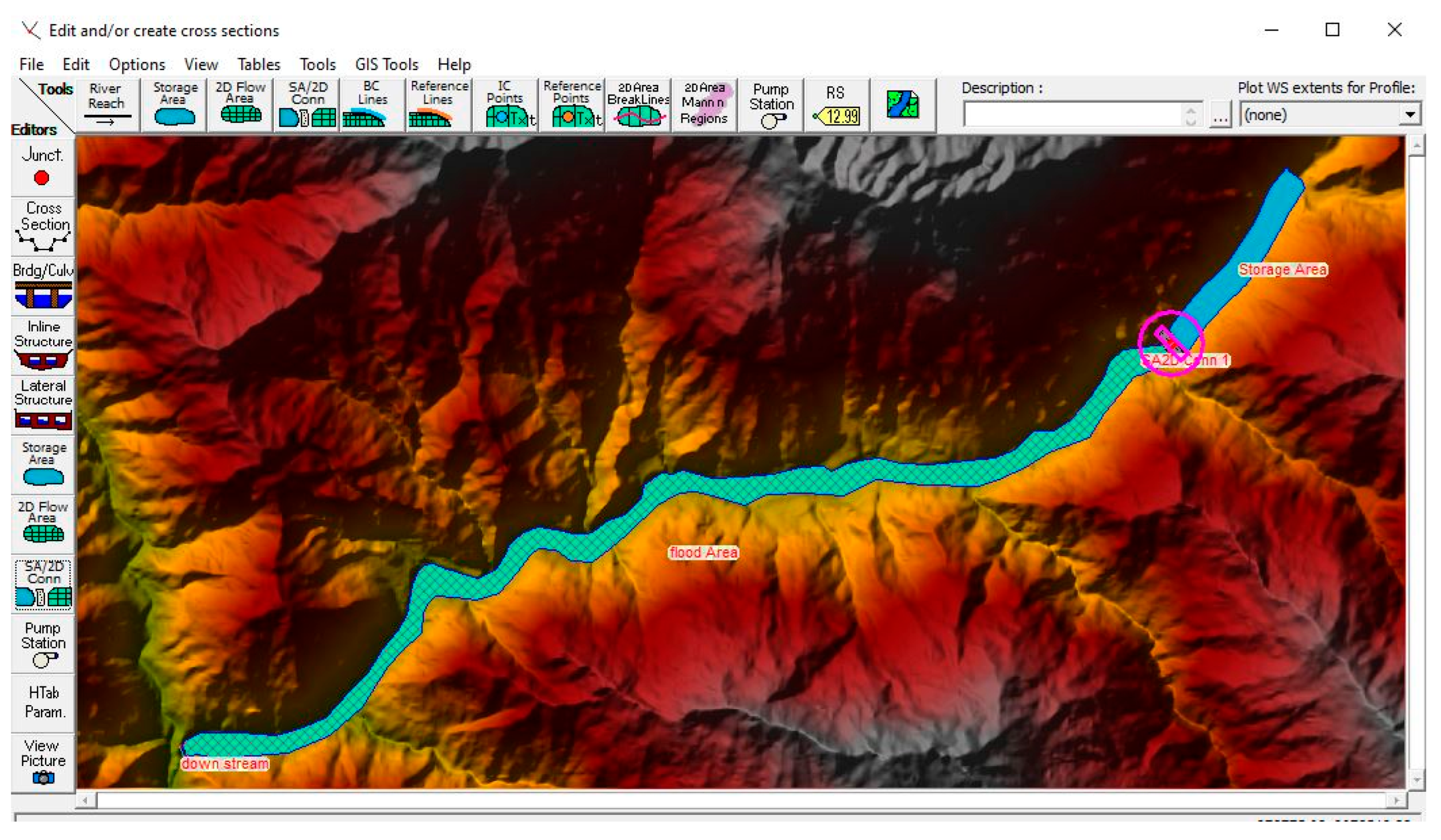Click the Description spinner up arrow

click(1191, 110)
